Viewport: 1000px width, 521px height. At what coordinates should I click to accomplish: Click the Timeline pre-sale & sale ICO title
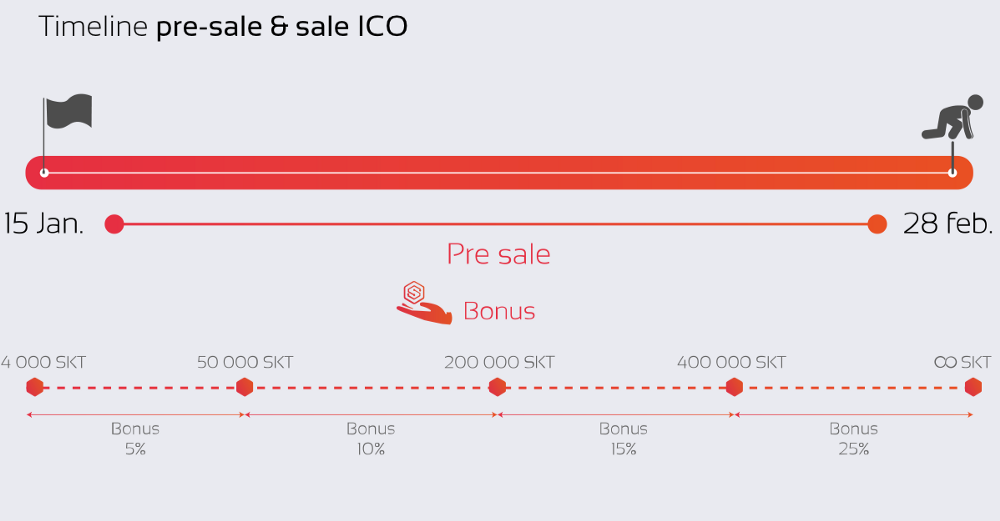[x=223, y=27]
